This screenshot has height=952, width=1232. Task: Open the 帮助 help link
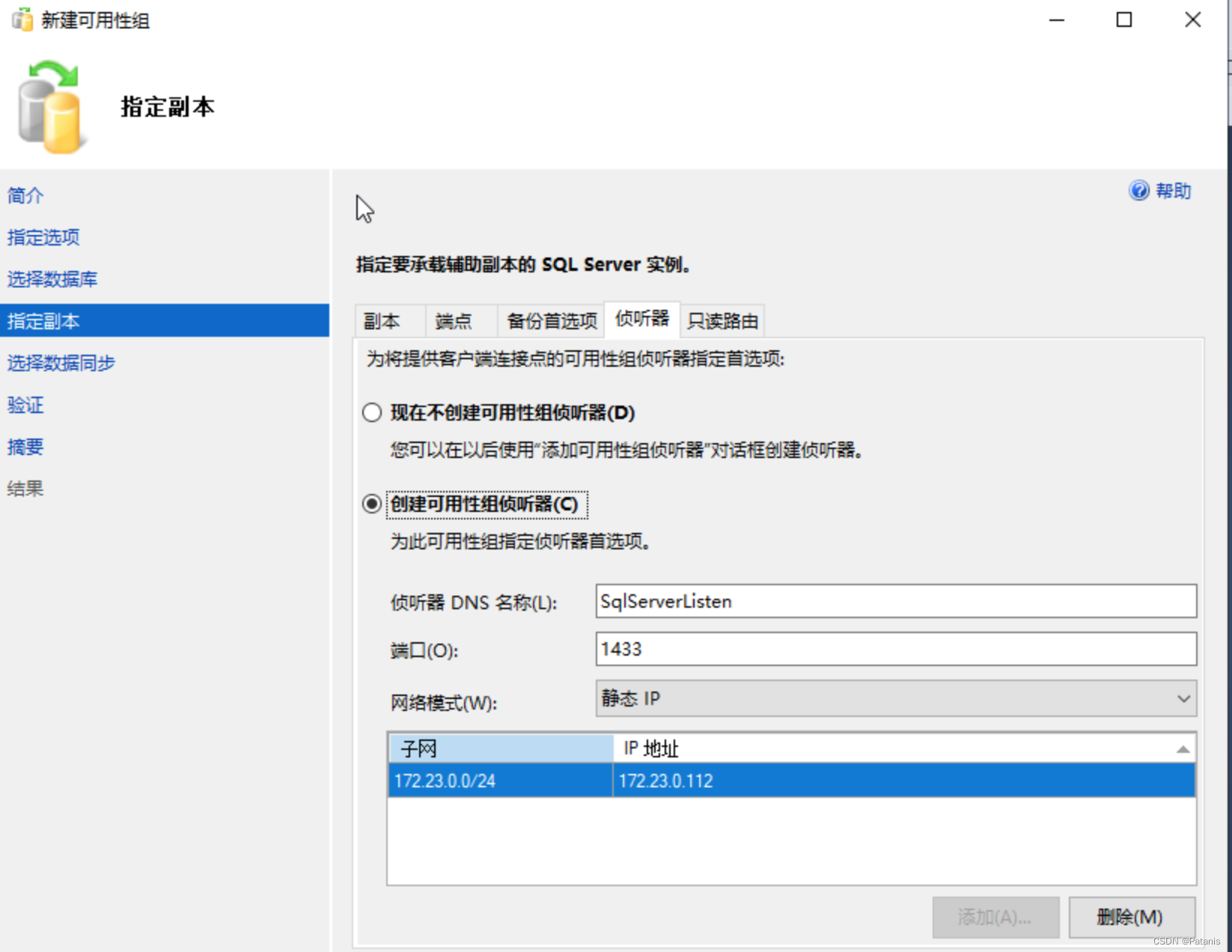(1173, 191)
